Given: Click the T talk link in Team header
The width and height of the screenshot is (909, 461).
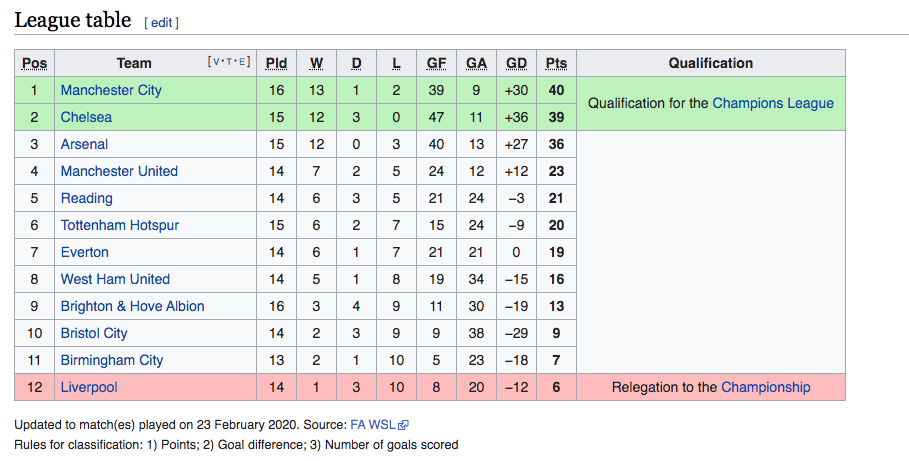Looking at the screenshot, I should (x=229, y=61).
